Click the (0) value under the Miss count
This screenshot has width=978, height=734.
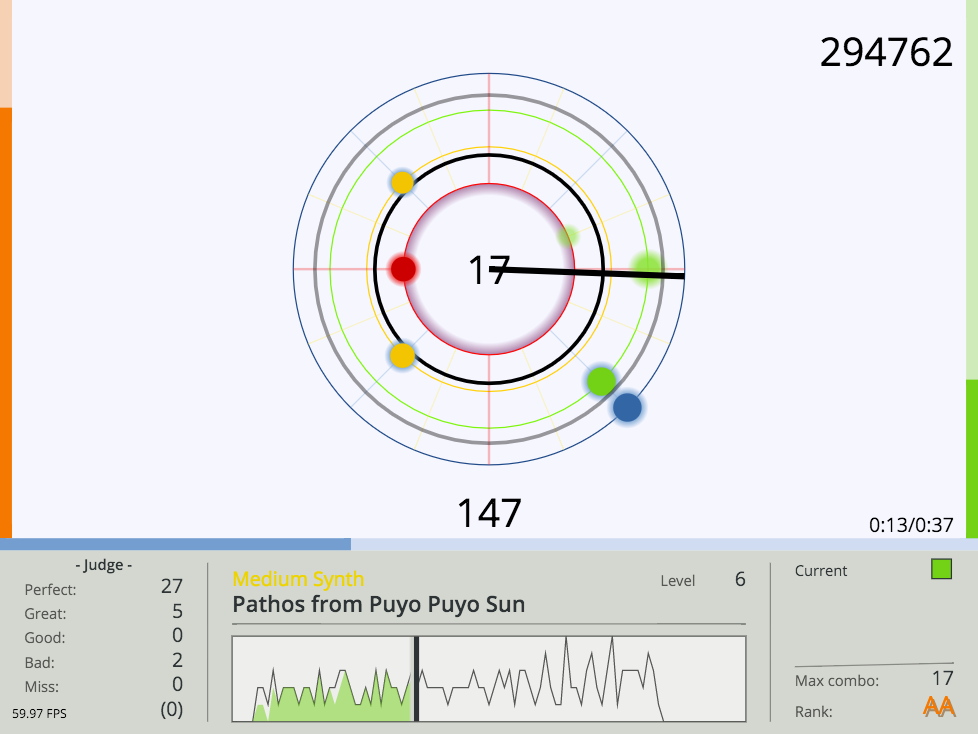coord(172,710)
